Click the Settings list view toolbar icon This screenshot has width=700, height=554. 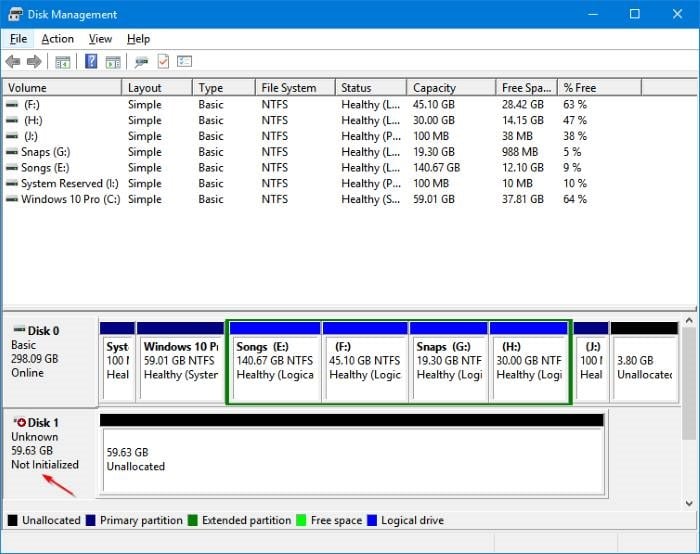[184, 61]
